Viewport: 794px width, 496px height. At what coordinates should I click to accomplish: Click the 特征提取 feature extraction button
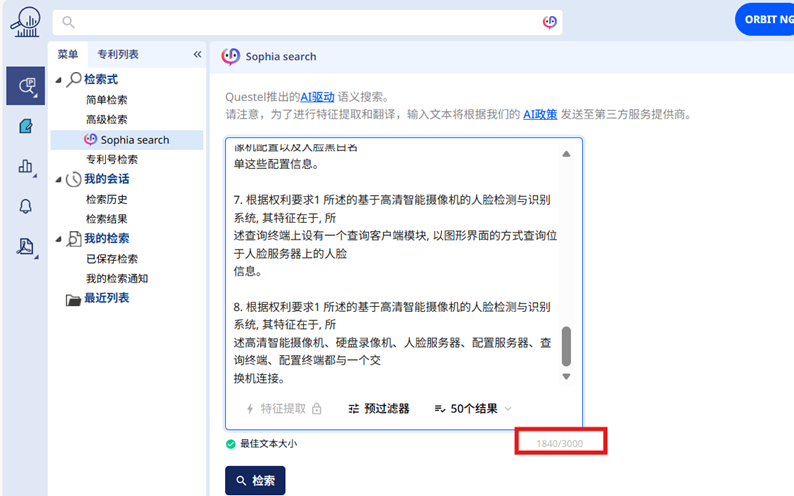[x=284, y=408]
